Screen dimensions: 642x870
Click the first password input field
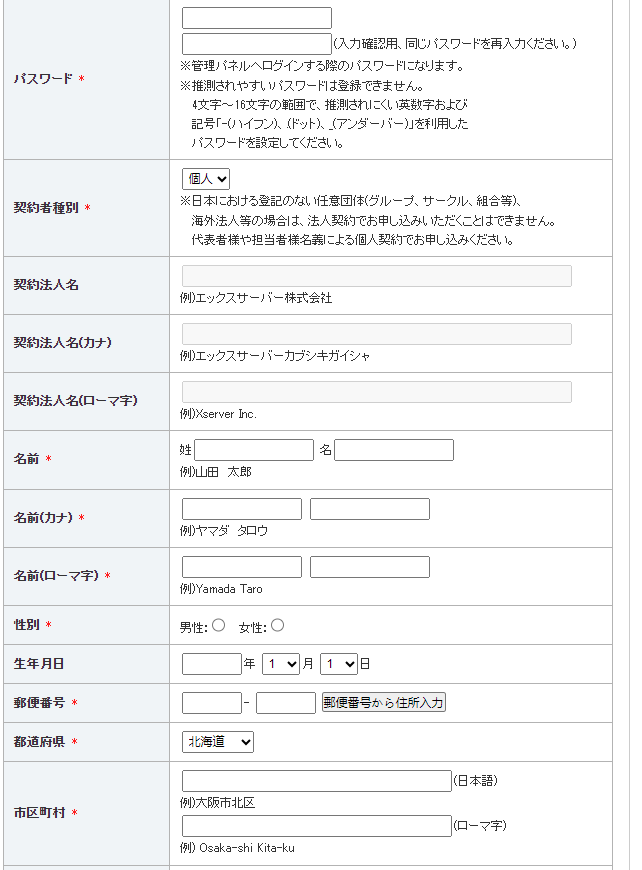(x=257, y=18)
